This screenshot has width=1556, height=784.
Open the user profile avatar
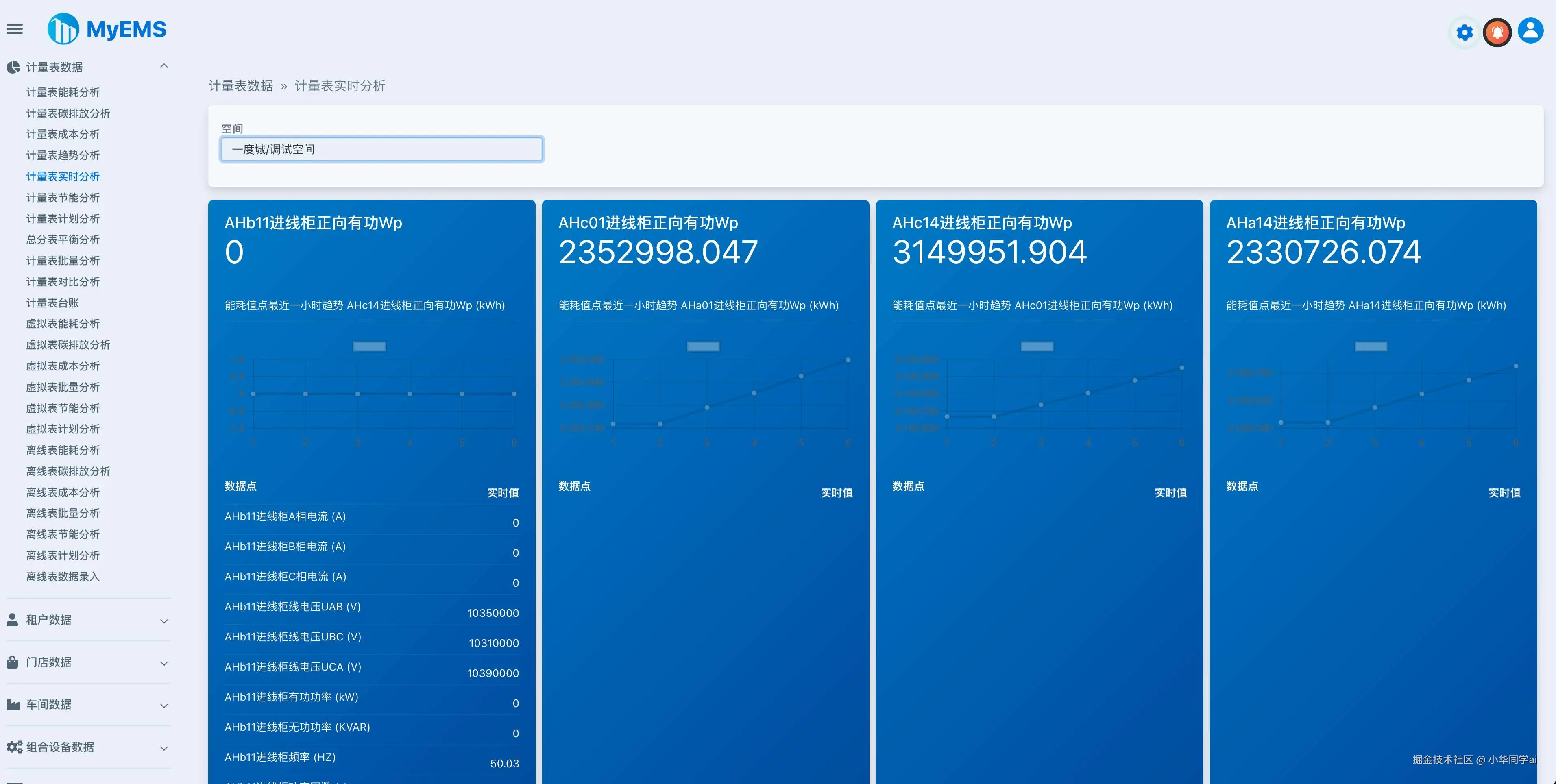click(x=1530, y=31)
